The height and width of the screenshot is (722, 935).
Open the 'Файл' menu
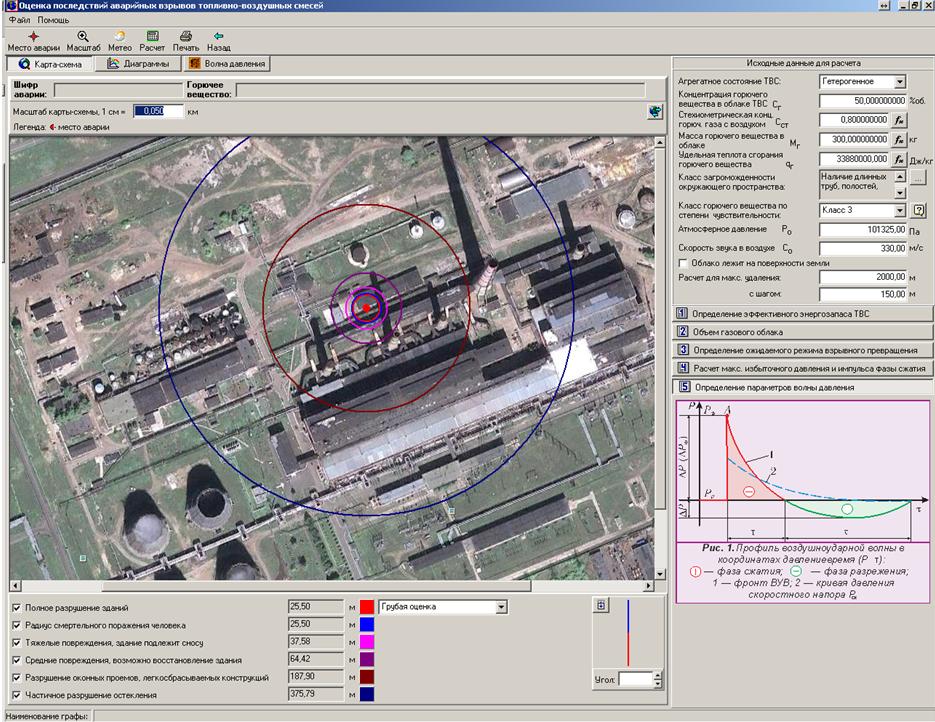(19, 20)
